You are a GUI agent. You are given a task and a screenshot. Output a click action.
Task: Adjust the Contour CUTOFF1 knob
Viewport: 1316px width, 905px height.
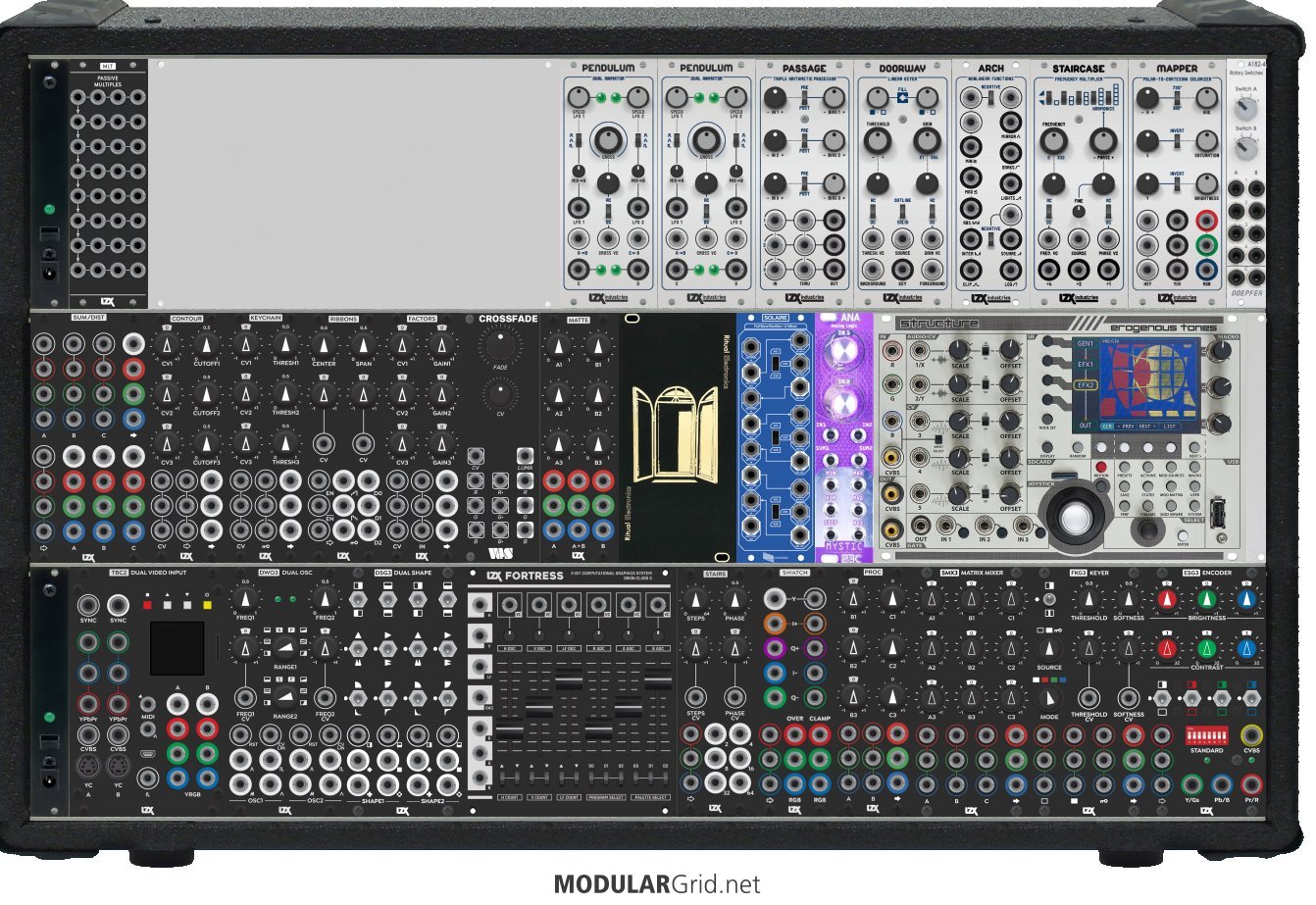pyautogui.click(x=206, y=344)
